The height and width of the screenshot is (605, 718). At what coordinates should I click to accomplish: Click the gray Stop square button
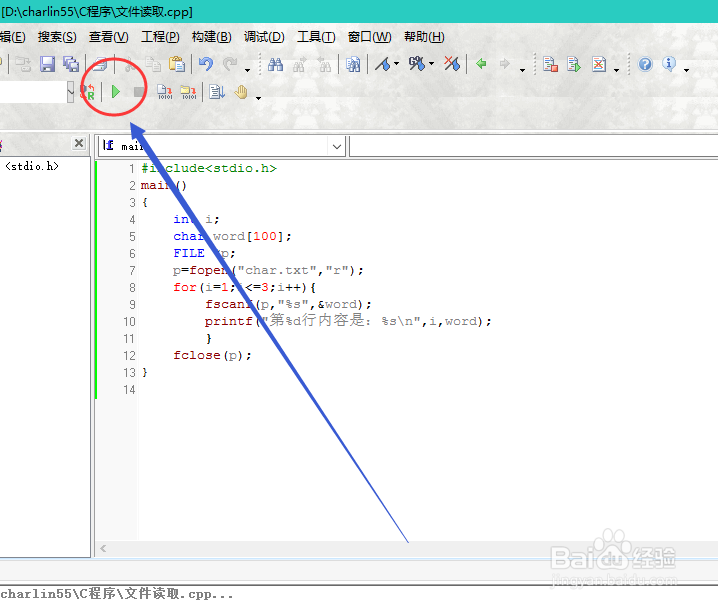(139, 92)
